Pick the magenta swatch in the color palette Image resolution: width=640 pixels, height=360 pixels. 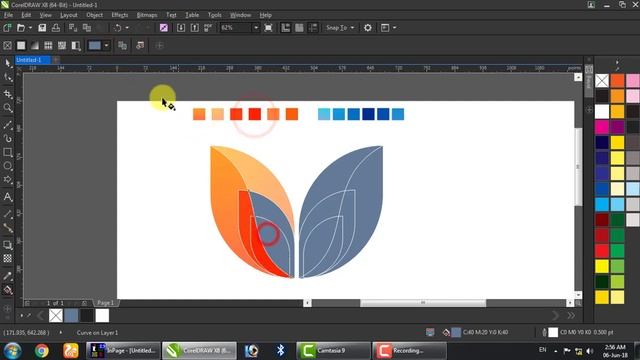(x=602, y=127)
